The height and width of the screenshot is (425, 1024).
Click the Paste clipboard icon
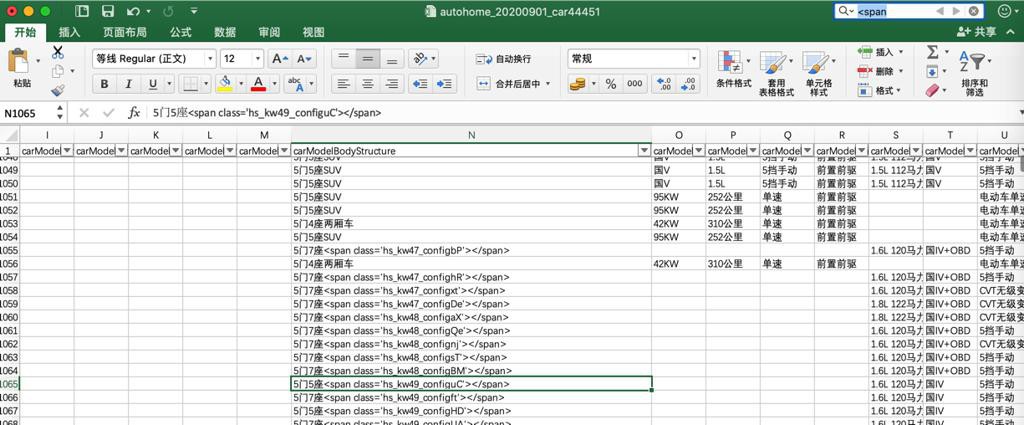21,61
